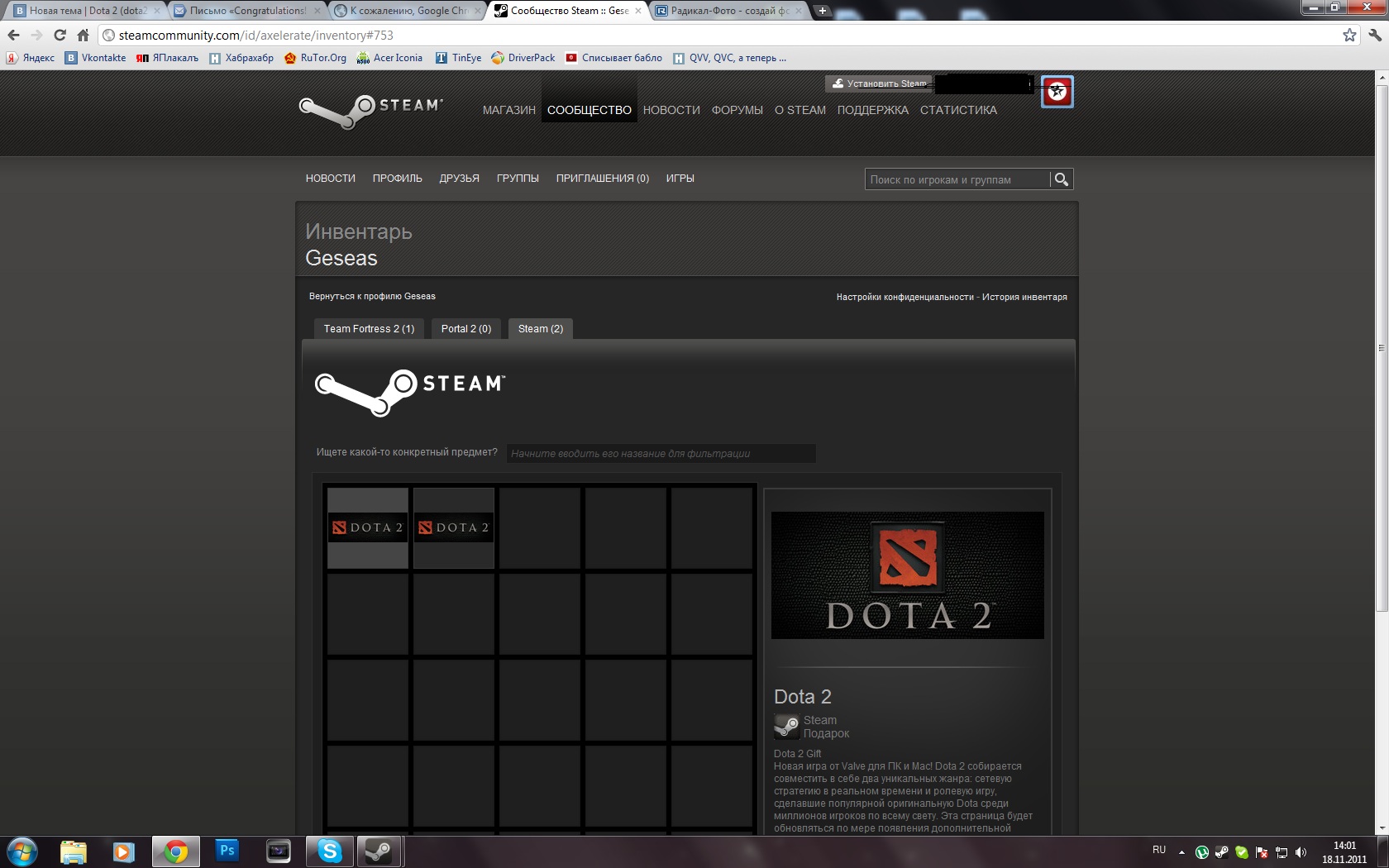Open ПРОФИЛЬ in the community submenu
This screenshot has width=1389, height=868.
398,179
